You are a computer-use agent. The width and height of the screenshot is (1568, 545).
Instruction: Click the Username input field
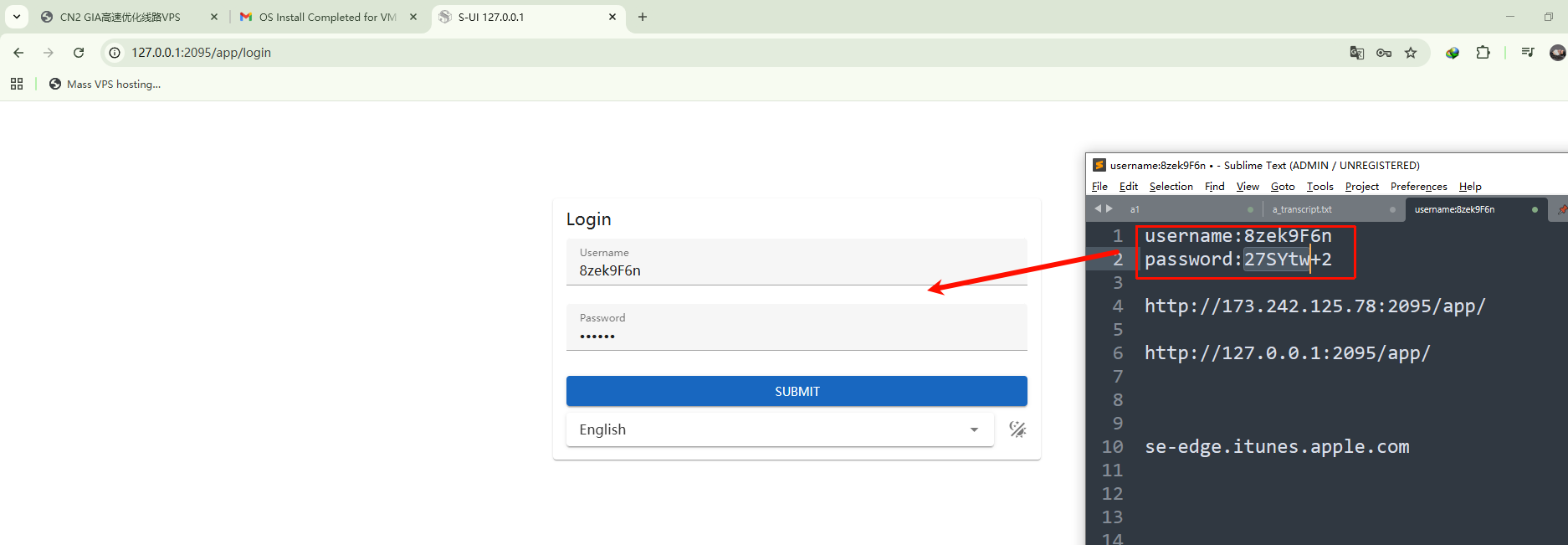(x=796, y=270)
